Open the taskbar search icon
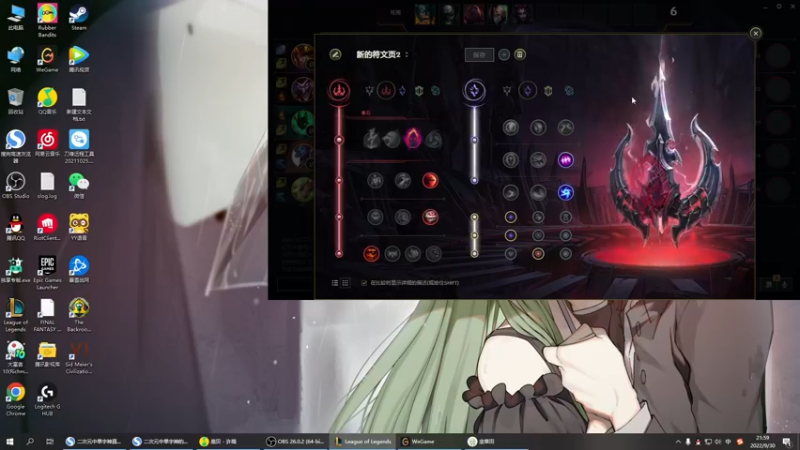The height and width of the screenshot is (450, 800). (30, 441)
